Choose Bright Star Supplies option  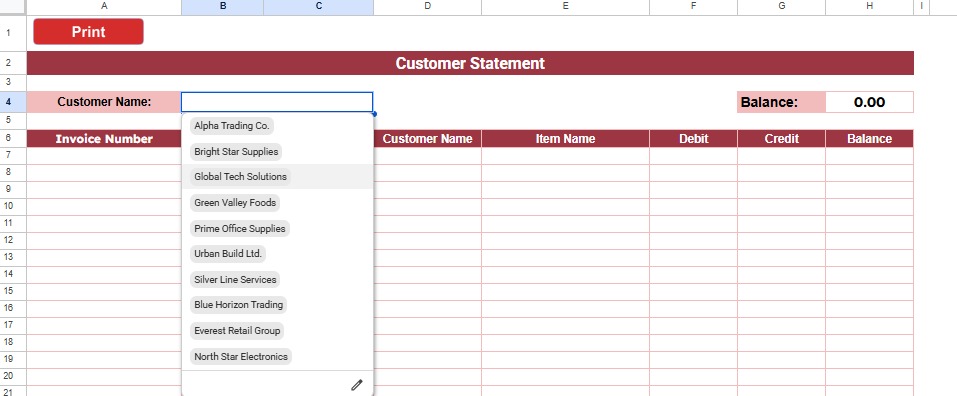tap(236, 151)
